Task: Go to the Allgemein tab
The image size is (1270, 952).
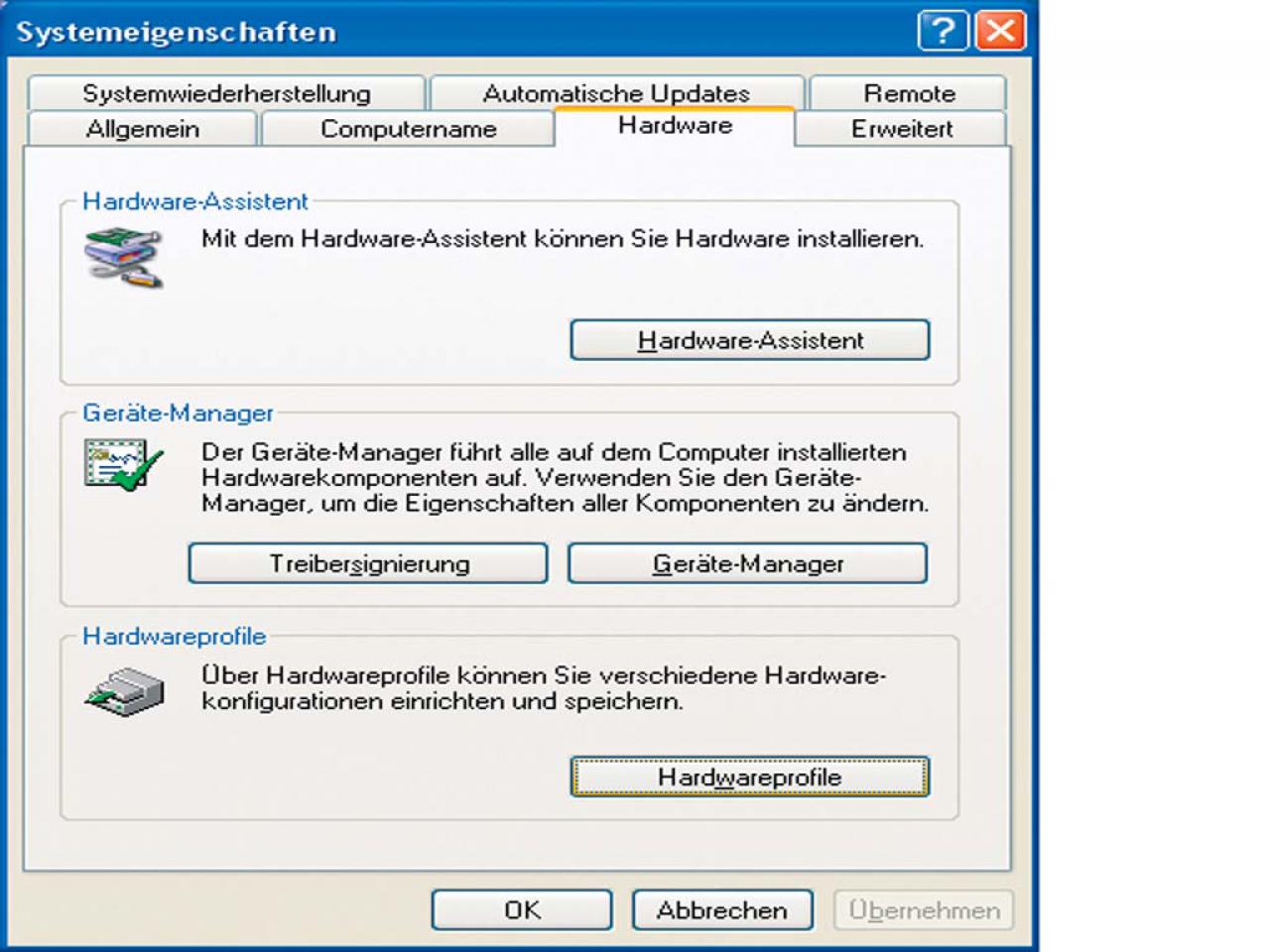Action: click(143, 129)
